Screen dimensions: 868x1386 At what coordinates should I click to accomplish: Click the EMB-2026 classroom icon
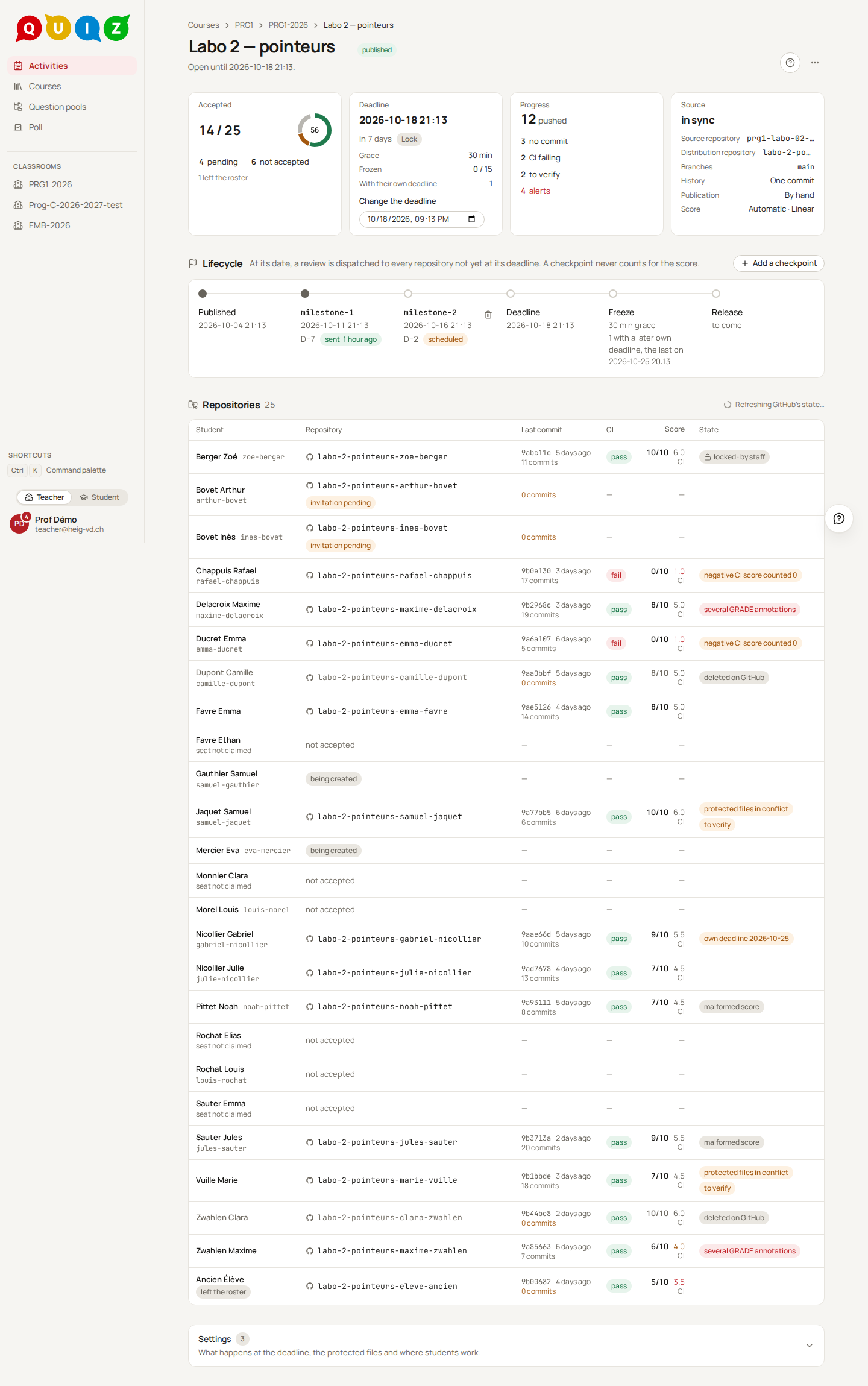click(18, 225)
